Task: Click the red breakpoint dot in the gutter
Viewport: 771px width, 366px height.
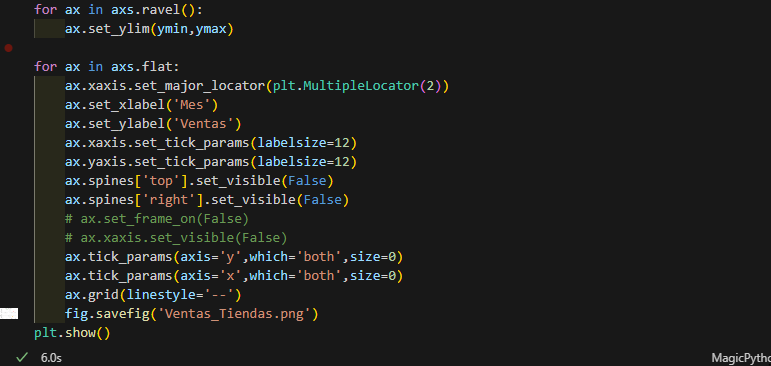Action: pyautogui.click(x=8, y=48)
